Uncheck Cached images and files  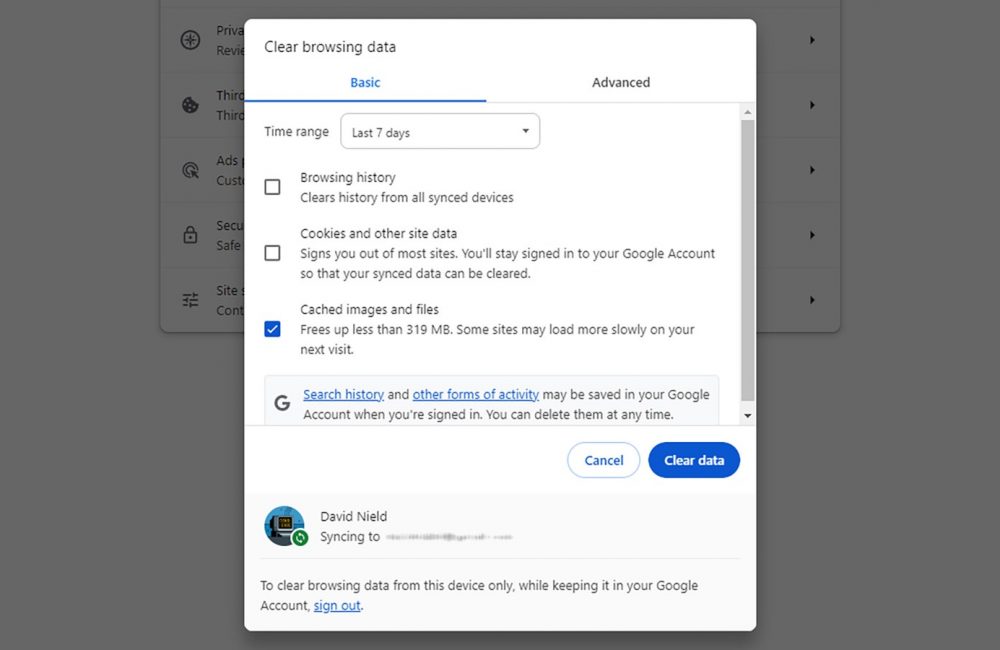[272, 329]
